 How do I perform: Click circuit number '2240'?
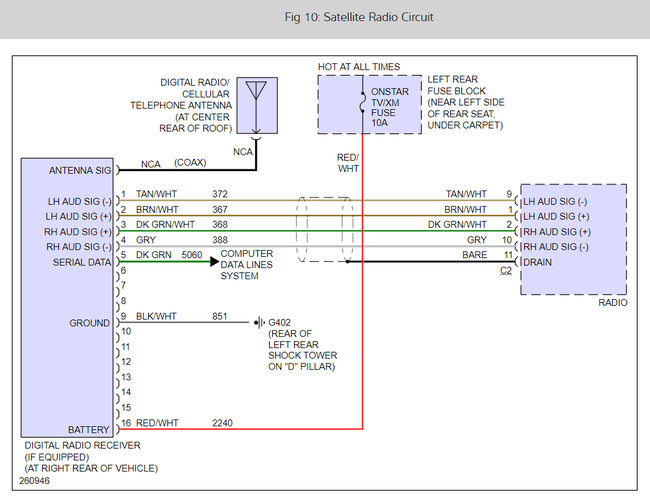tap(223, 423)
